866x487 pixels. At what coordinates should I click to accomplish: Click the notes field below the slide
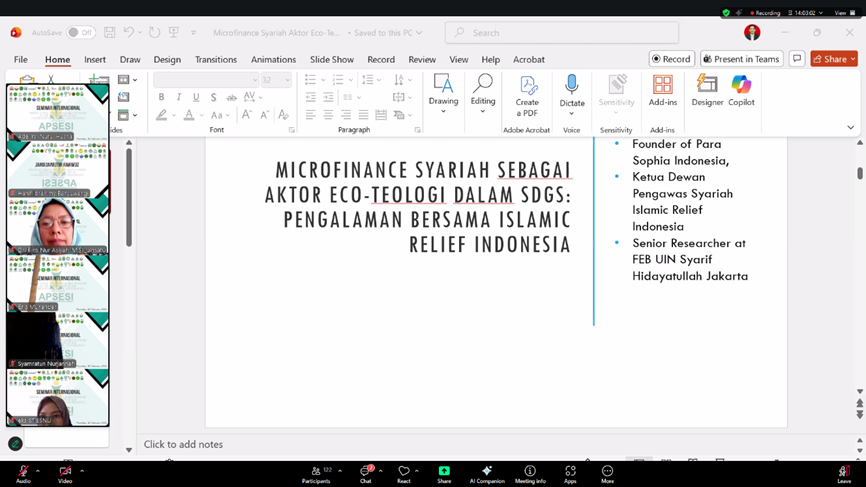click(x=183, y=444)
